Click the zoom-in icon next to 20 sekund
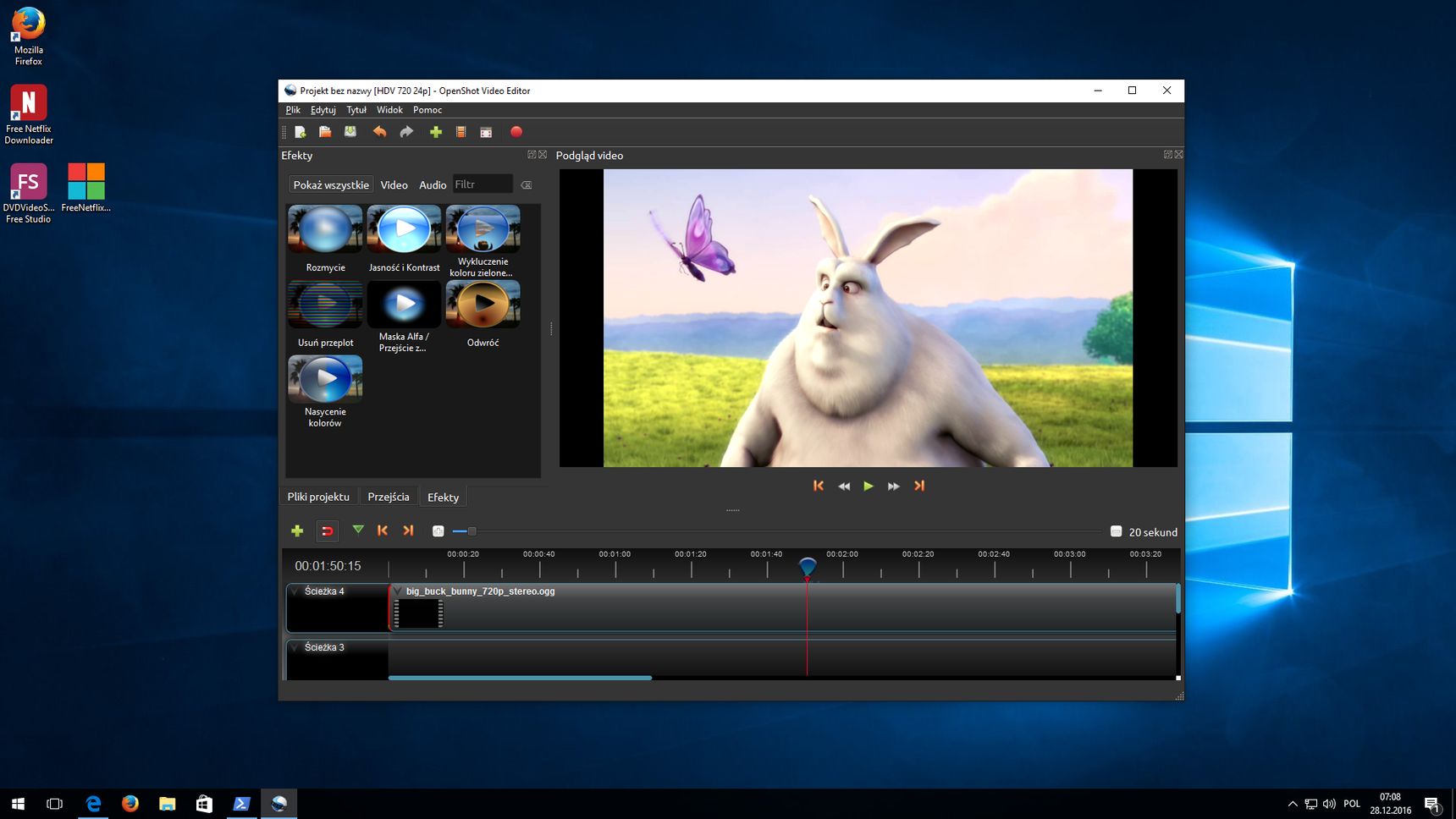This screenshot has height=819, width=1456. click(x=1116, y=531)
